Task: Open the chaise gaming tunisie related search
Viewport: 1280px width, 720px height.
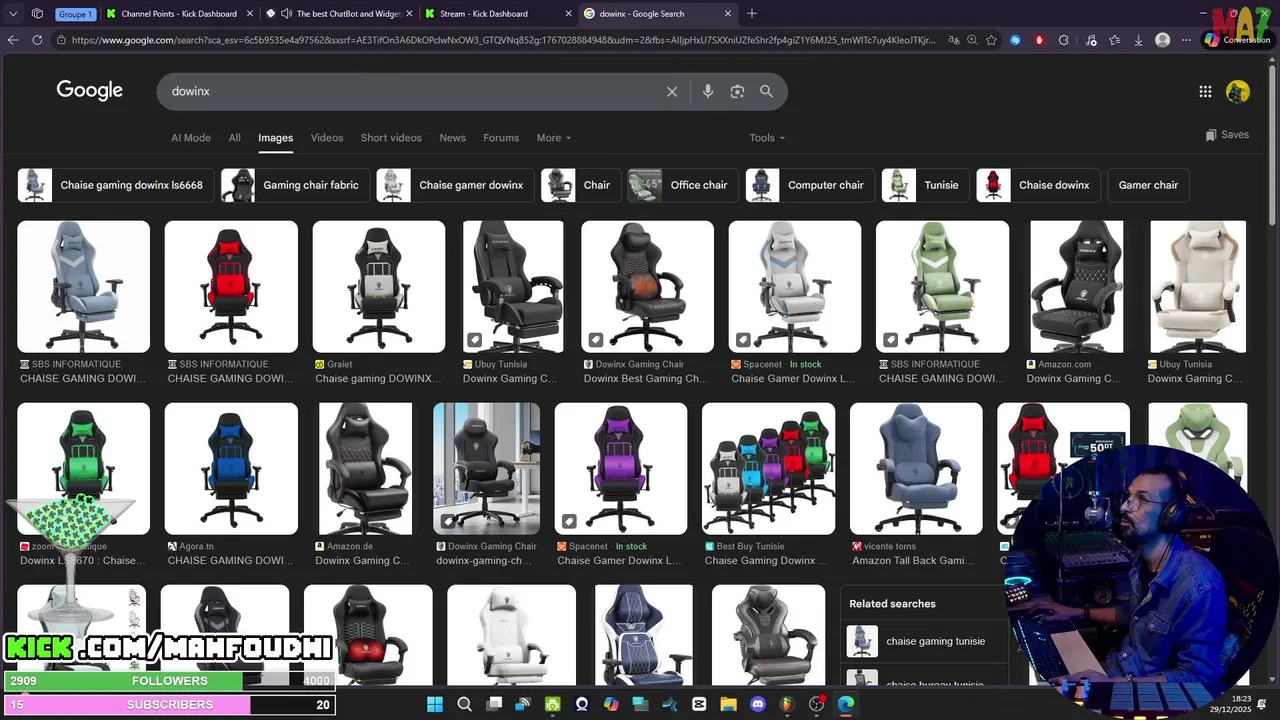Action: click(924, 641)
